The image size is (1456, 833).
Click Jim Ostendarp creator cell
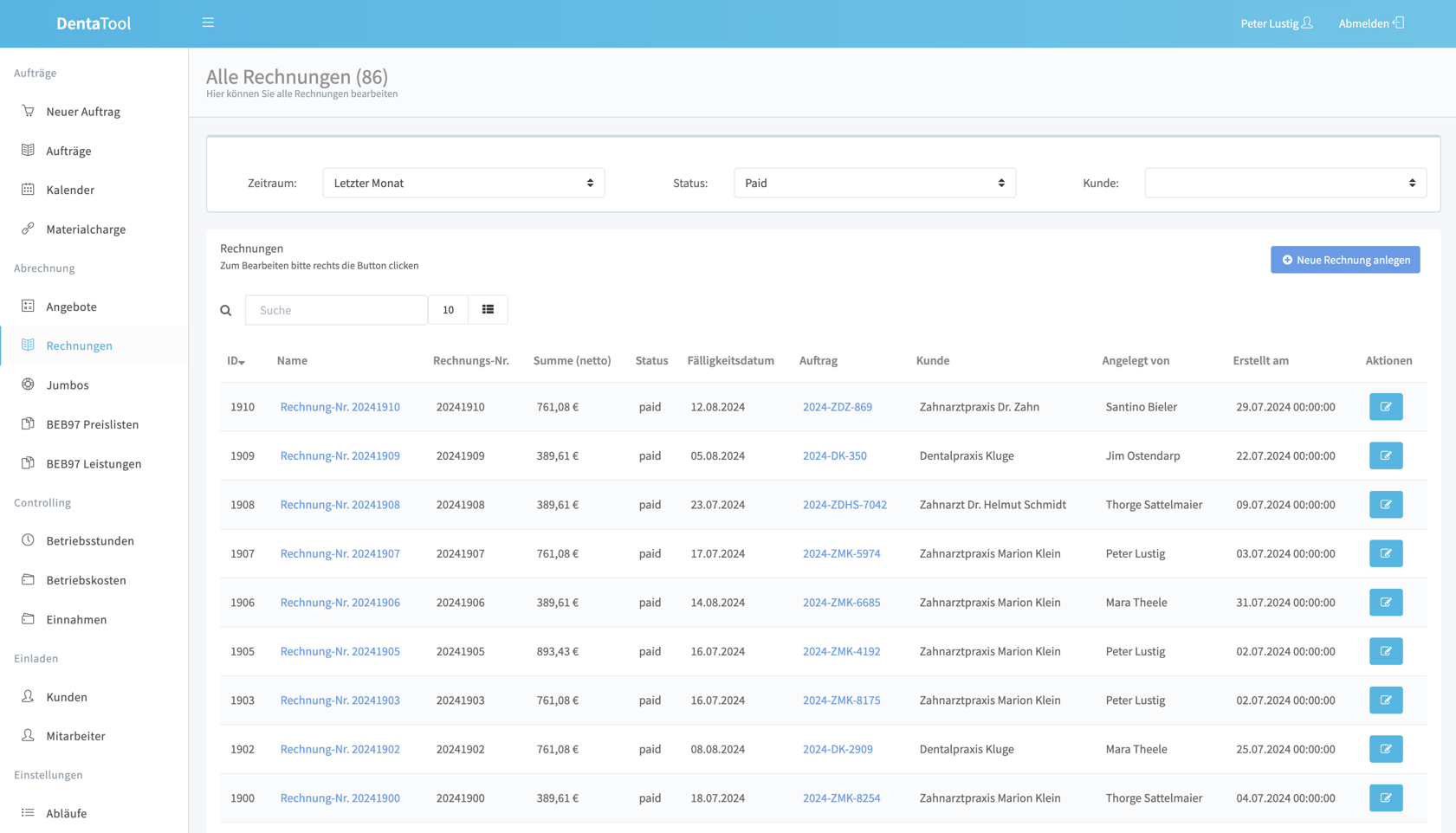tap(1142, 455)
